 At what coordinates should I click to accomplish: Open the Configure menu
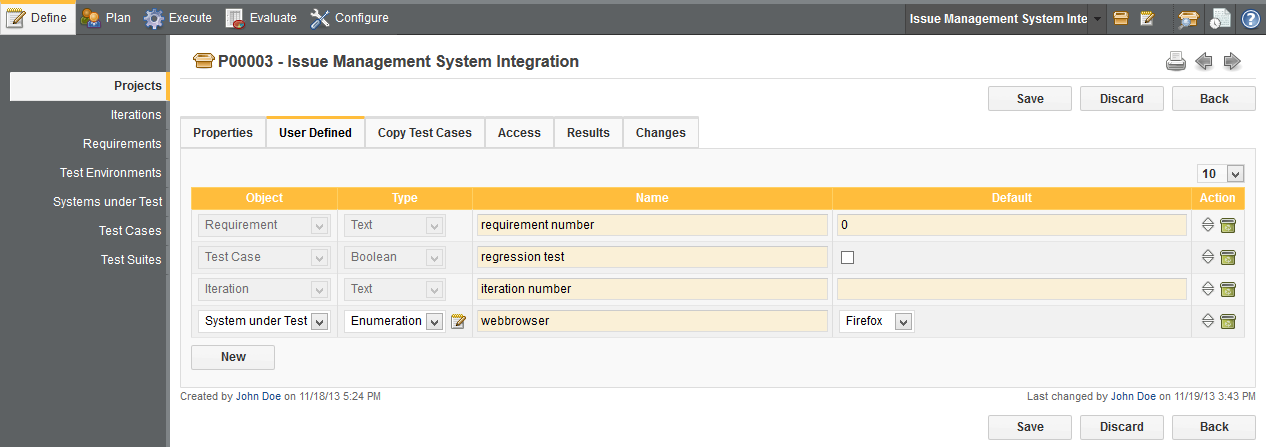350,18
